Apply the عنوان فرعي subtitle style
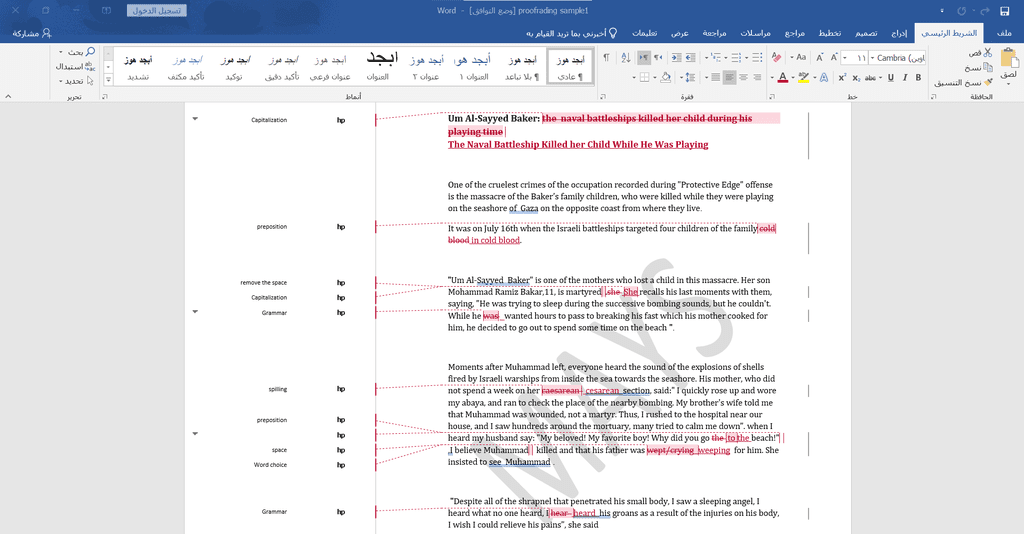This screenshot has width=1024, height=534. tap(330, 67)
